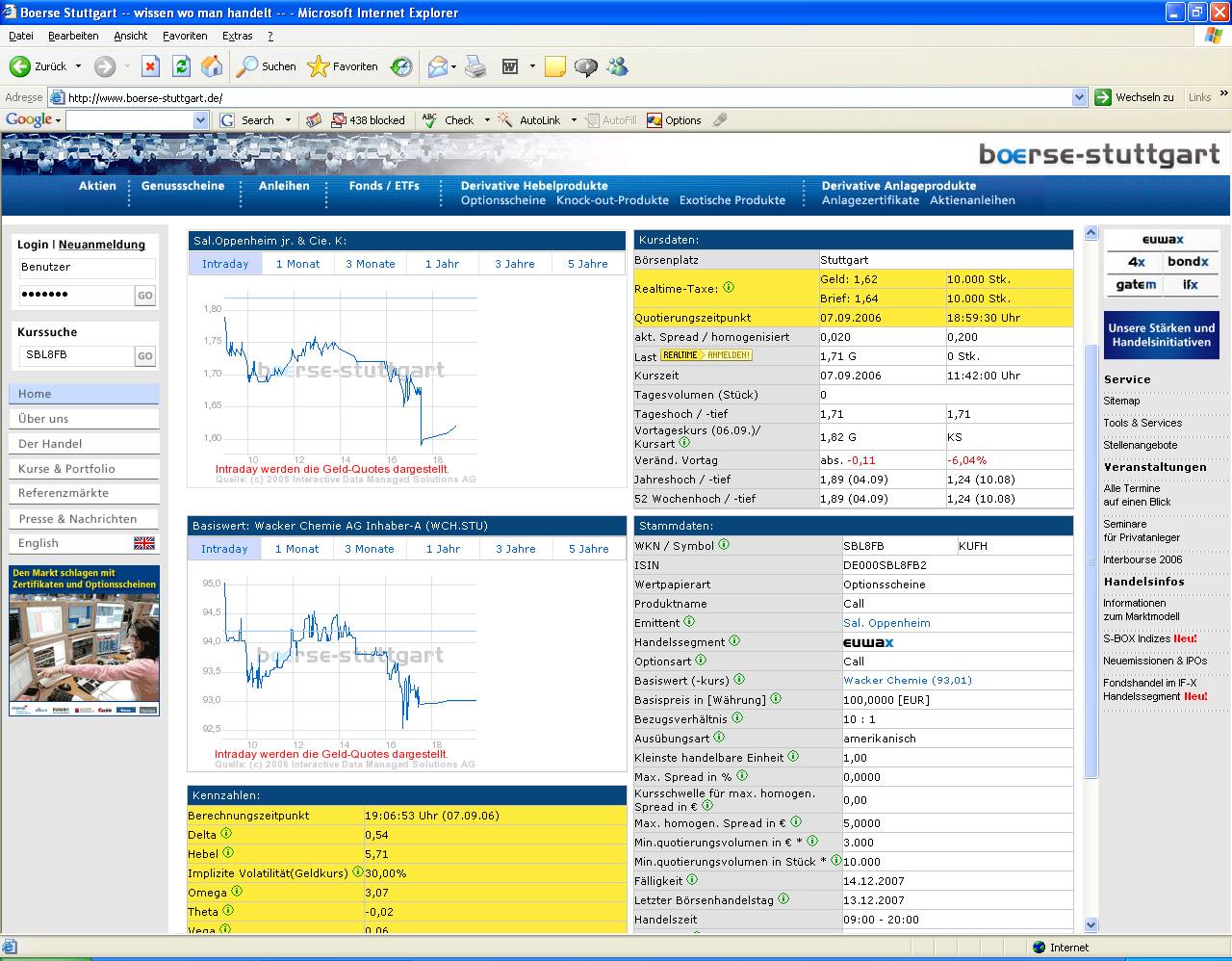Switch to 3 Monate tab on Oppenheim chart
Image resolution: width=1232 pixels, height=961 pixels.
pos(371,264)
